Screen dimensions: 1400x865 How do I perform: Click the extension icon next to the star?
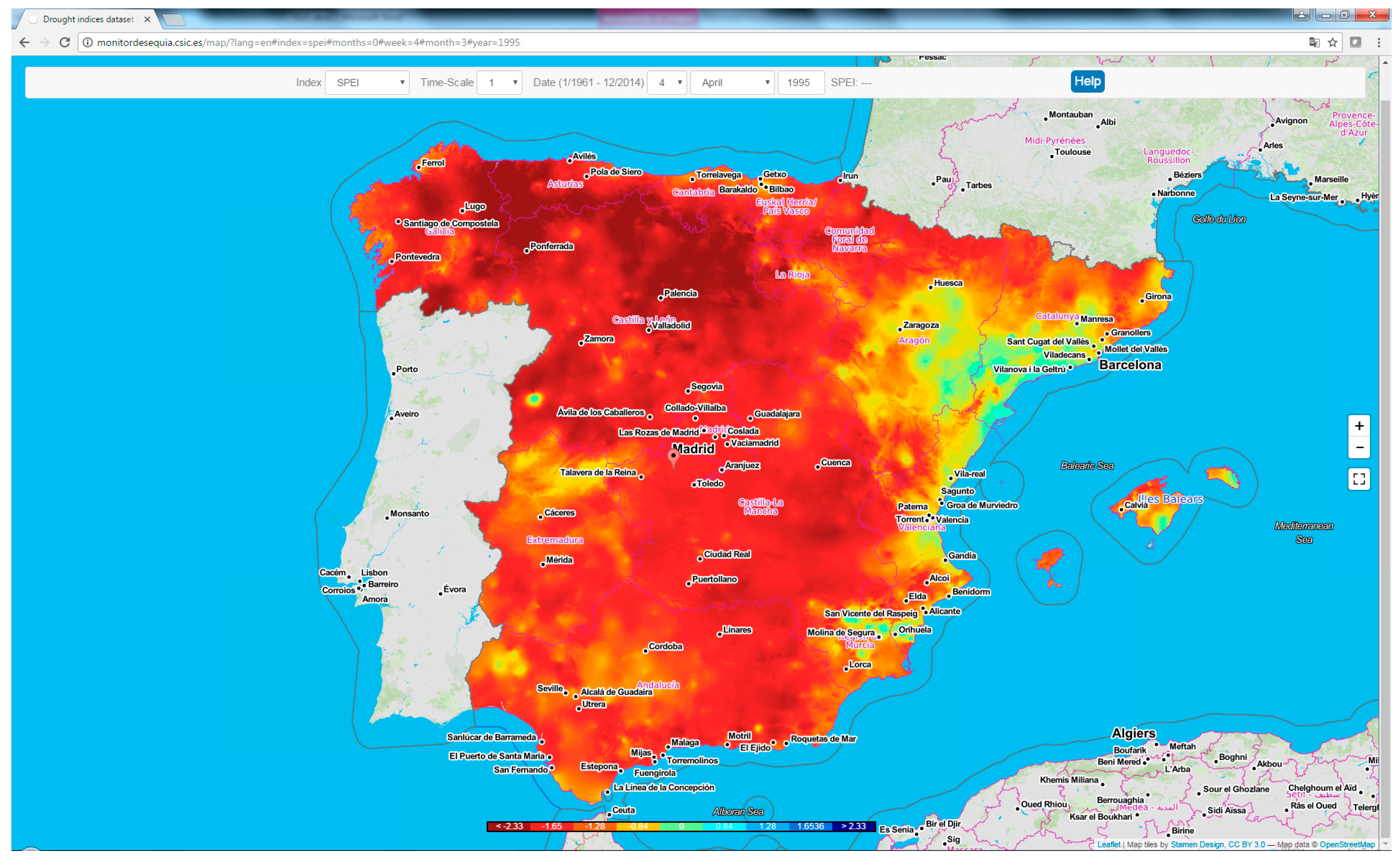(x=1357, y=42)
